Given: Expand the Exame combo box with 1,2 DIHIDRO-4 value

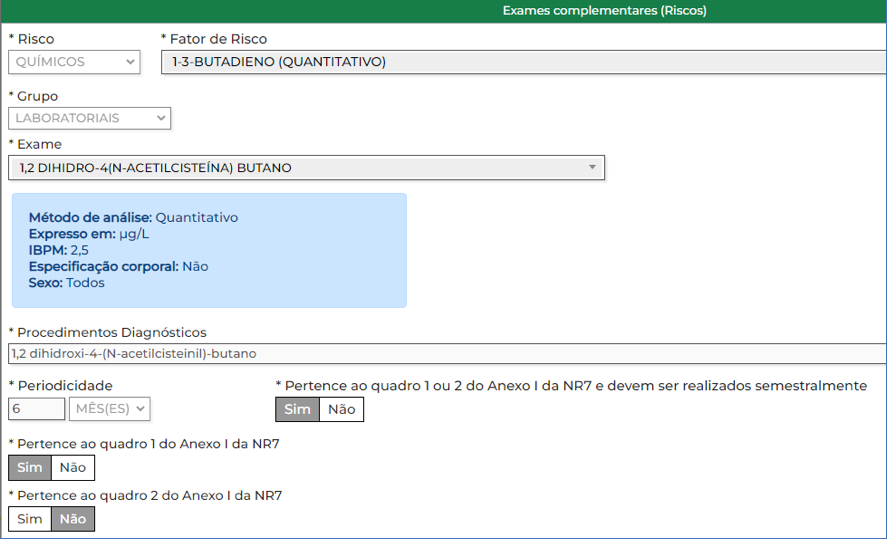Looking at the screenshot, I should pyautogui.click(x=306, y=168).
